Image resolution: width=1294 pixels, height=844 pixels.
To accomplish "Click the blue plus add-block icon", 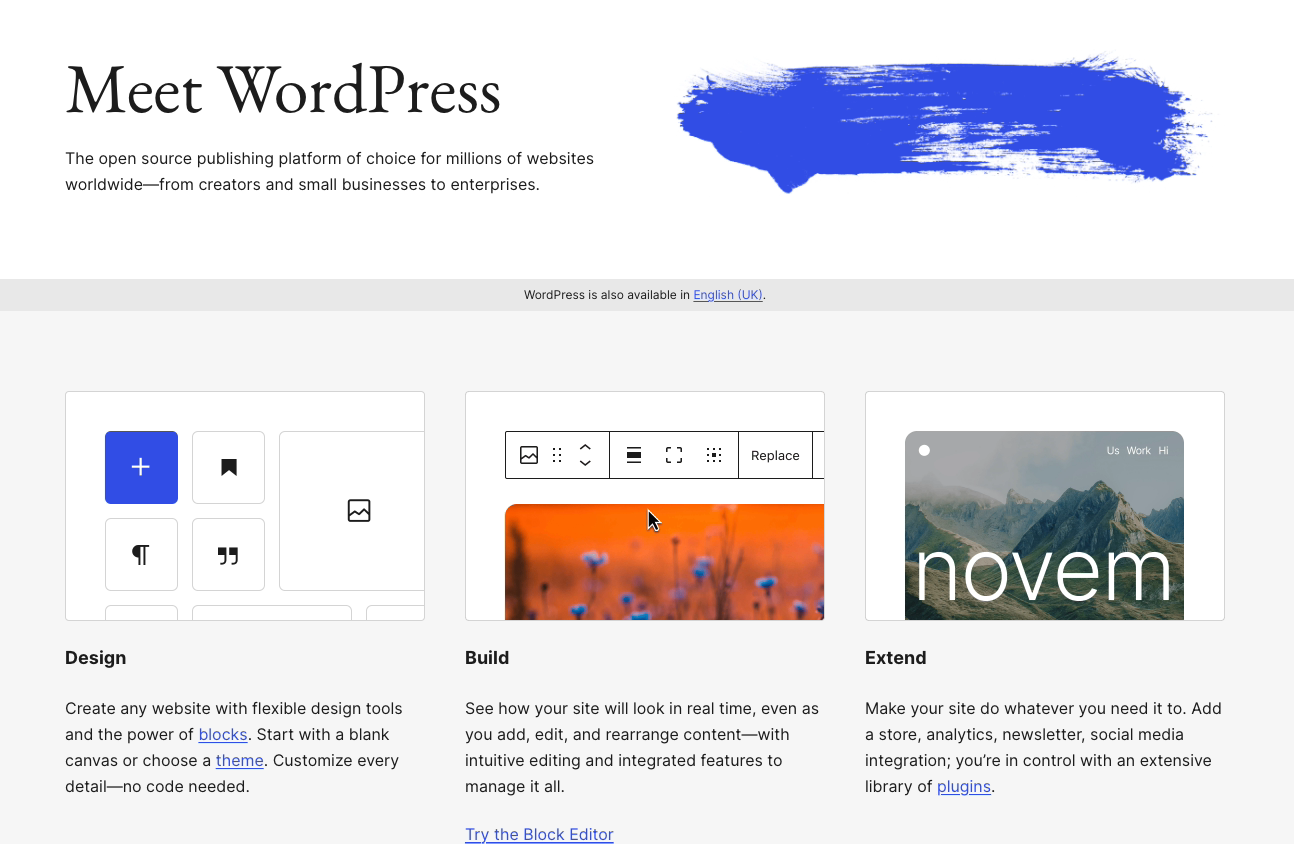I will 141,467.
